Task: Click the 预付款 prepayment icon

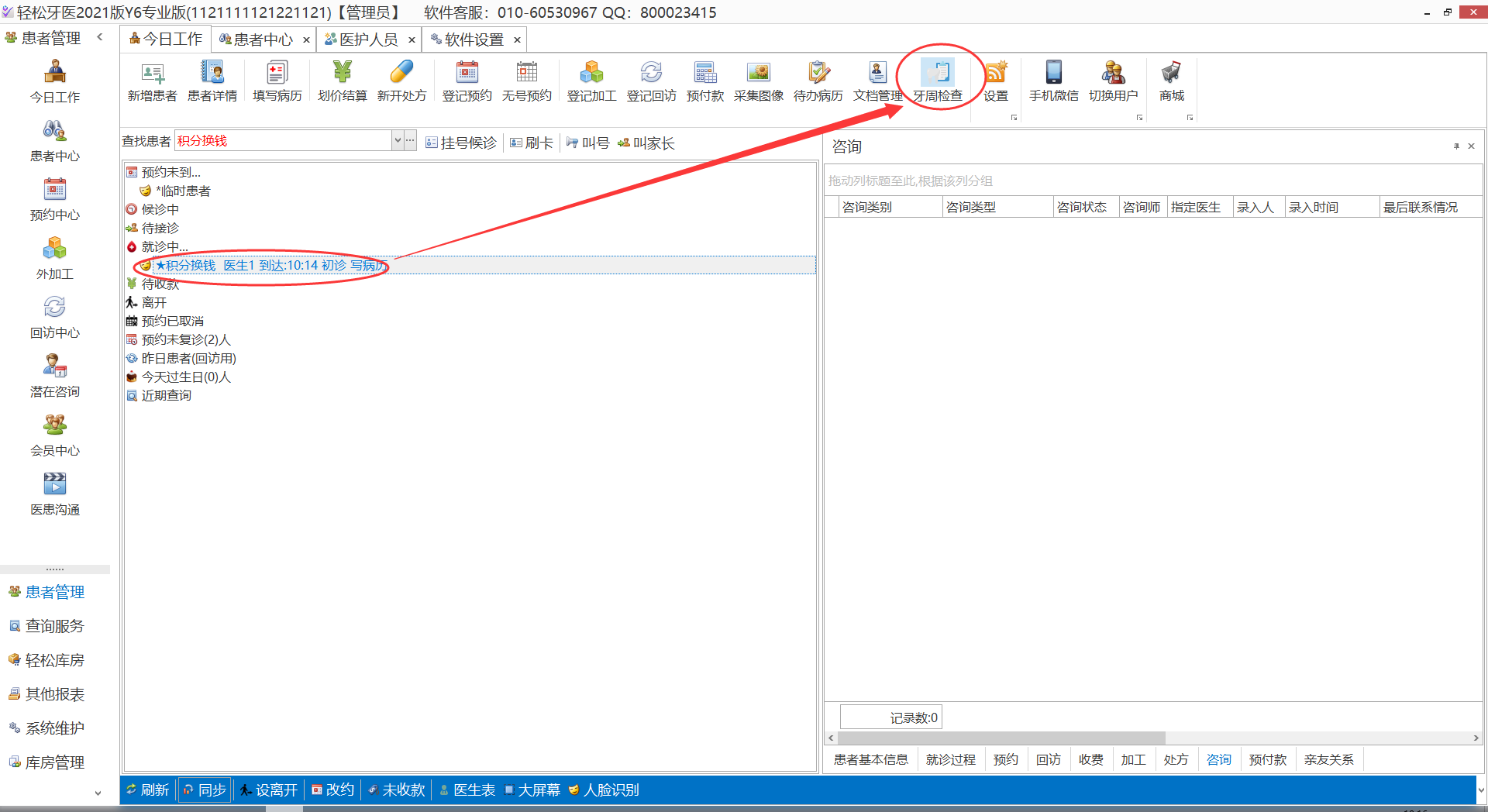Action: click(x=705, y=81)
